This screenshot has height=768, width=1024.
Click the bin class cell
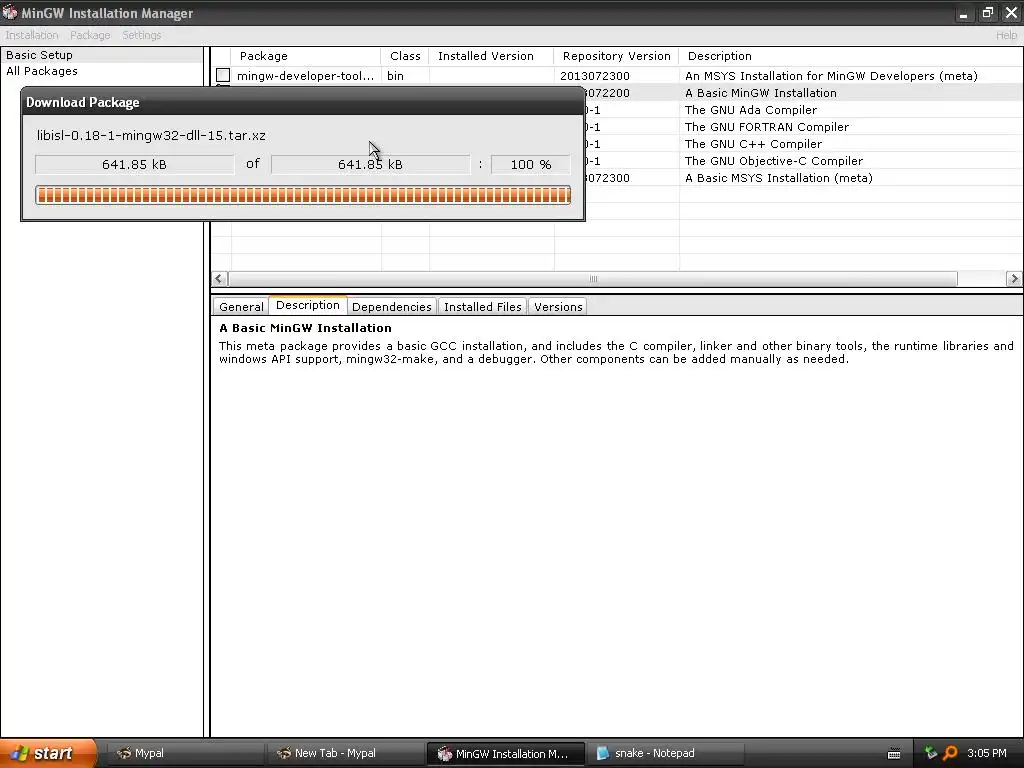click(395, 76)
